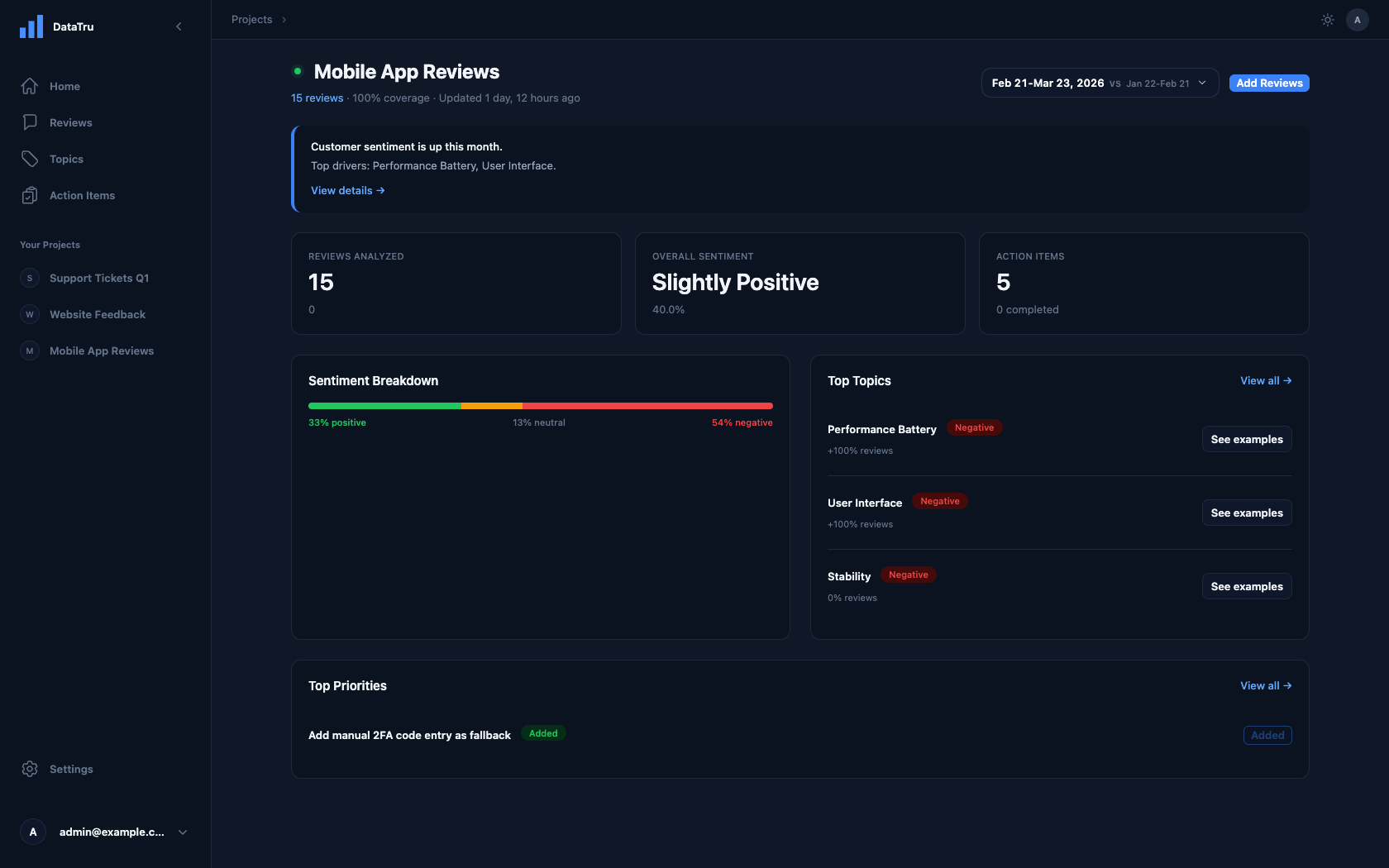Switch to light mode with the sun icon

[x=1327, y=19]
